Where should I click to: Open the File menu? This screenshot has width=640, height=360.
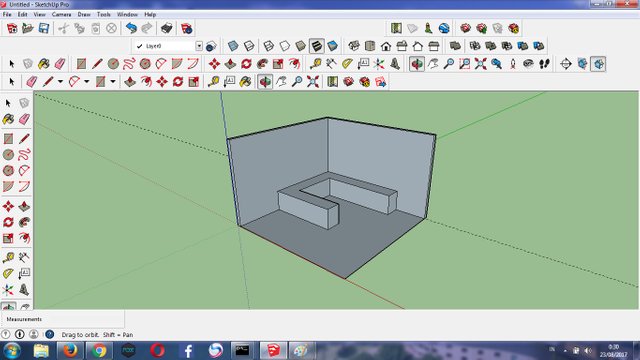point(7,14)
